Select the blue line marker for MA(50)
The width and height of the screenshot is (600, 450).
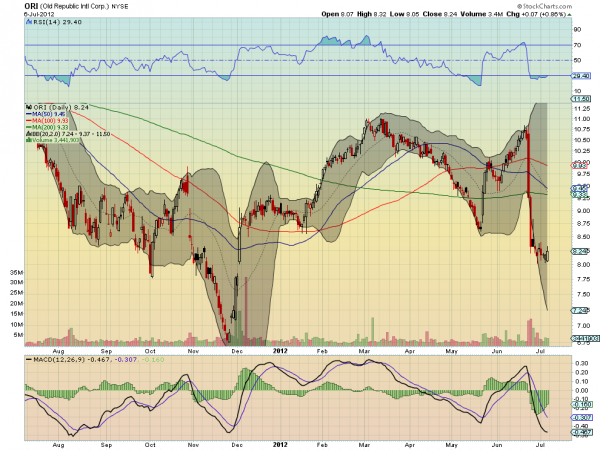pyautogui.click(x=29, y=114)
